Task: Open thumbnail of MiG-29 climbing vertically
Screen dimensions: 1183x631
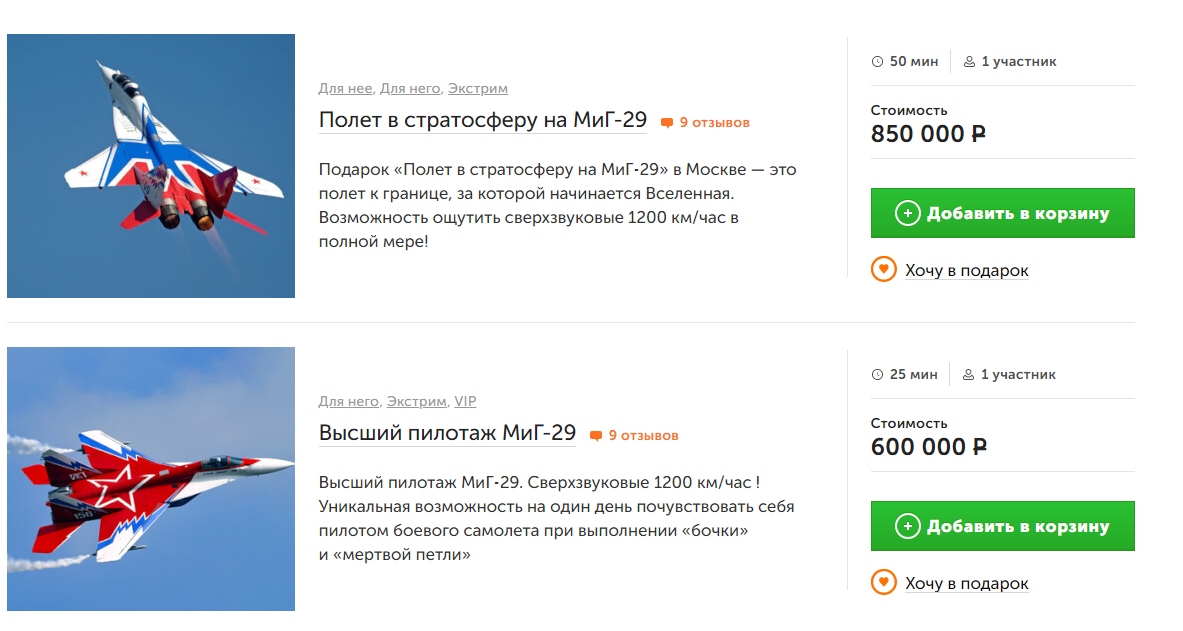Action: (x=151, y=166)
